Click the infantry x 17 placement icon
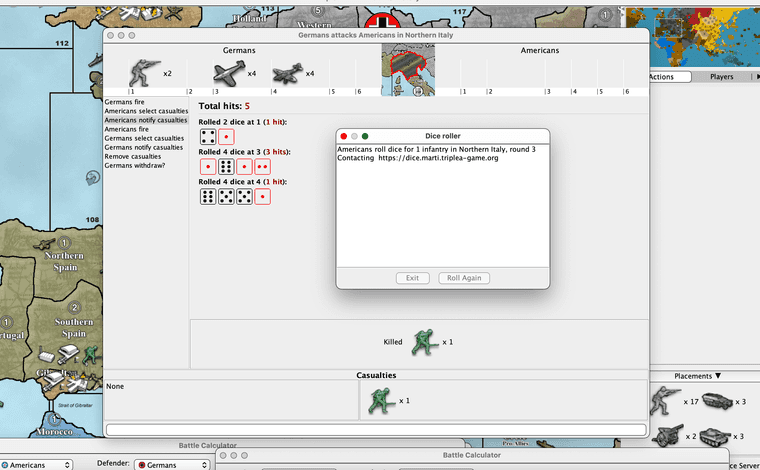This screenshot has height=470, width=760. [x=665, y=401]
